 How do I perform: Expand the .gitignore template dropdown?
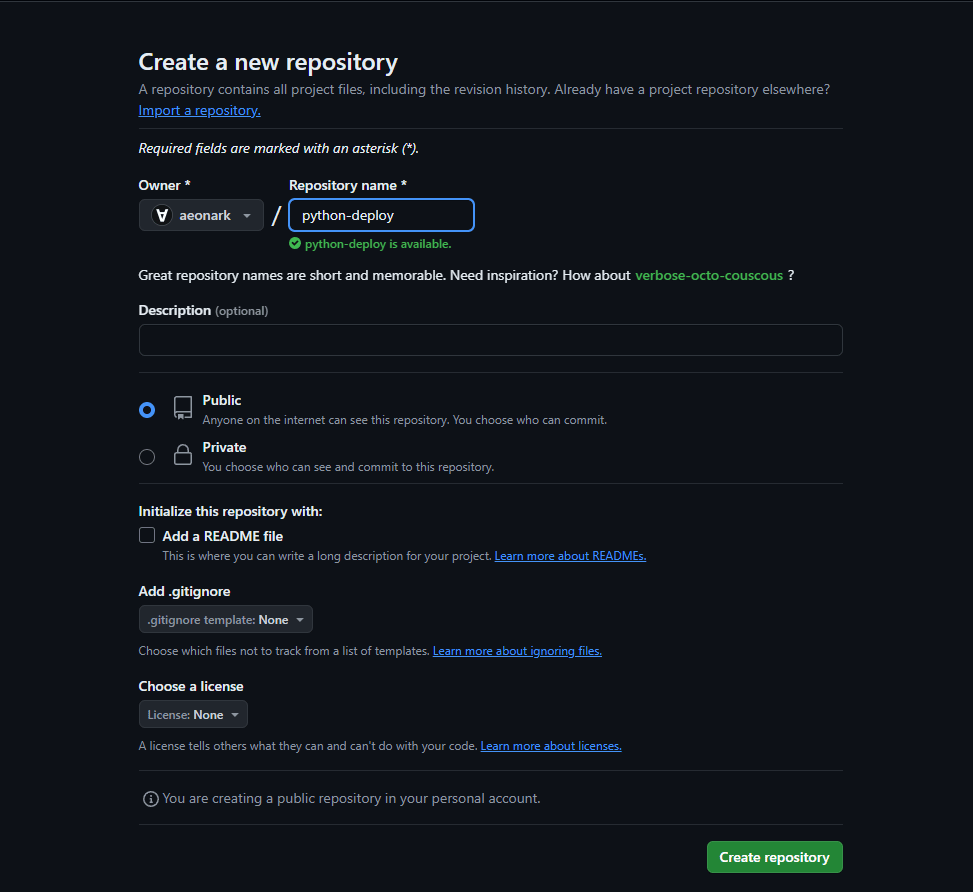click(x=226, y=620)
